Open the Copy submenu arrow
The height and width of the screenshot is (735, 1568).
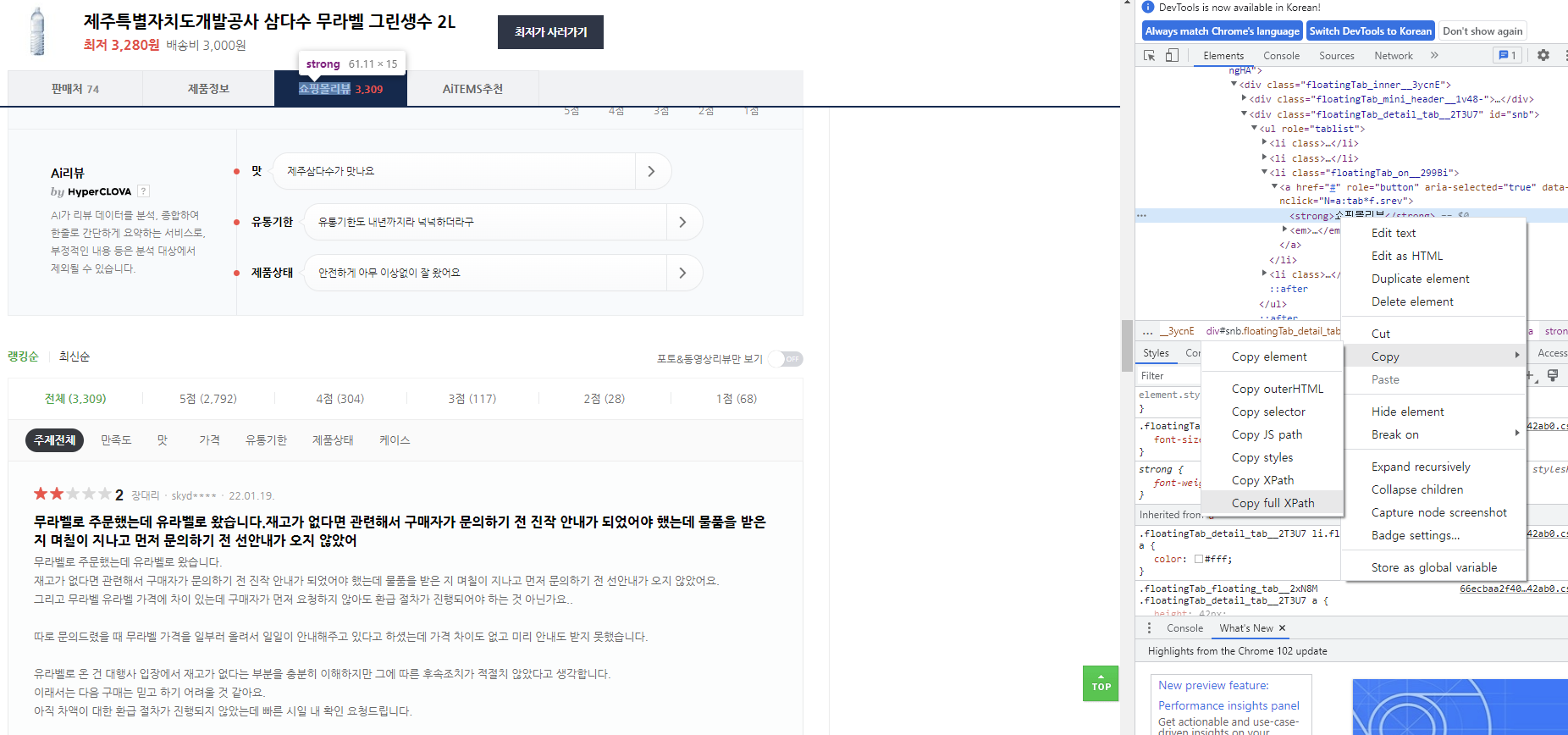tap(1517, 356)
